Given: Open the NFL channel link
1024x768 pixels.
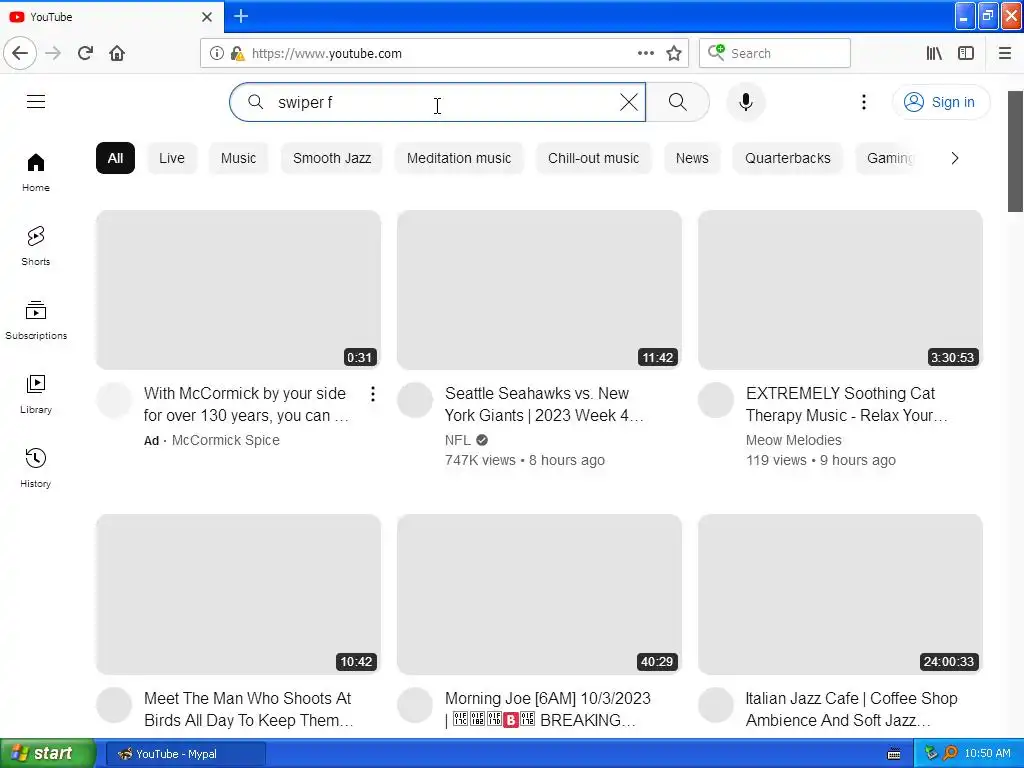Looking at the screenshot, I should (x=458, y=440).
